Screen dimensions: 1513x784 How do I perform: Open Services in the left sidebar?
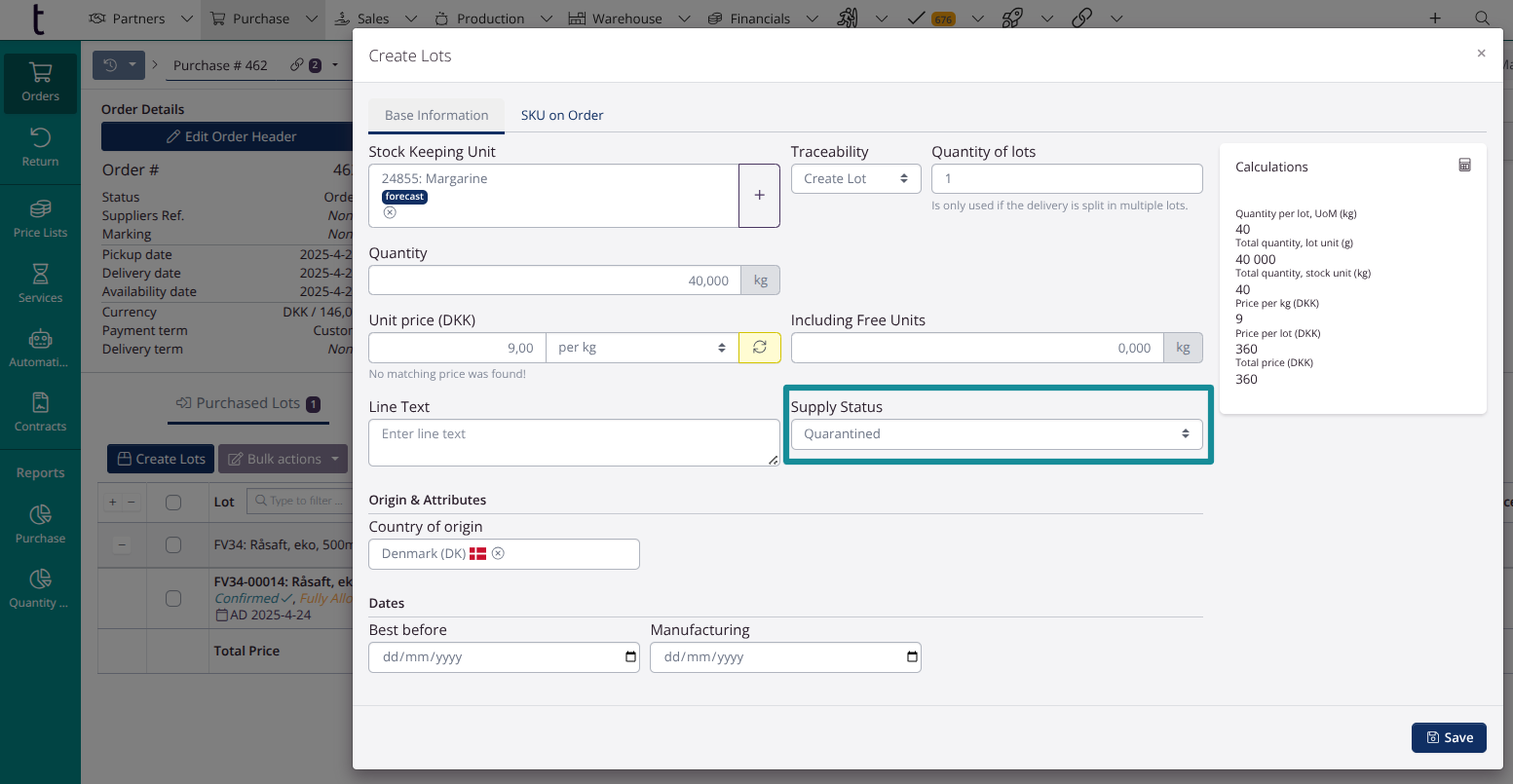tap(40, 283)
